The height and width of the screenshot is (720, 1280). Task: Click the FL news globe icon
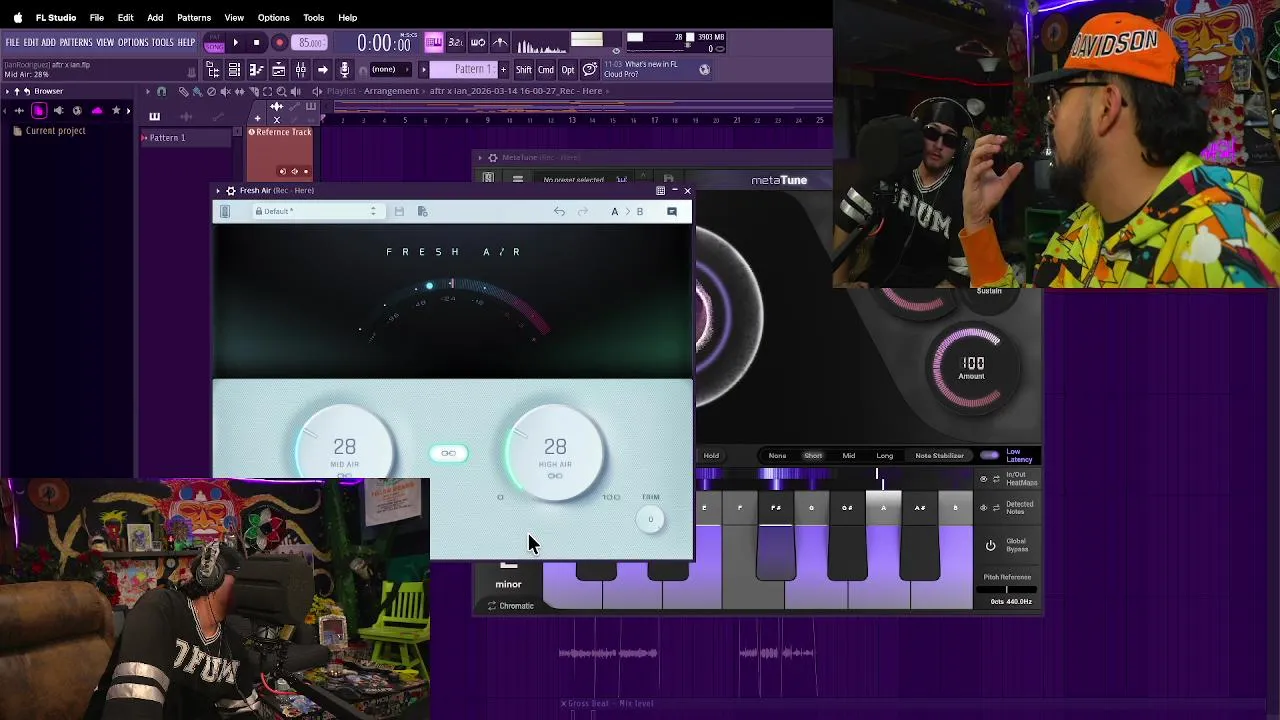tap(704, 69)
